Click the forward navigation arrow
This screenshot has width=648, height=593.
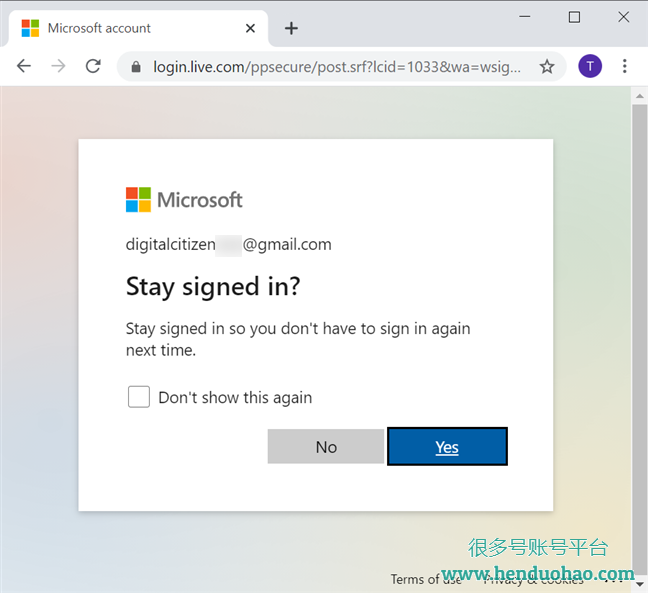(58, 66)
